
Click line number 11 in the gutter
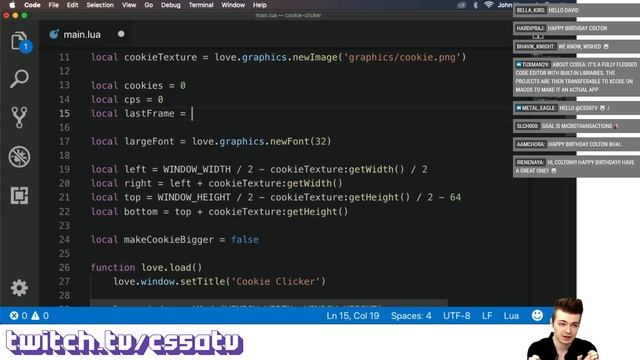[64, 57]
